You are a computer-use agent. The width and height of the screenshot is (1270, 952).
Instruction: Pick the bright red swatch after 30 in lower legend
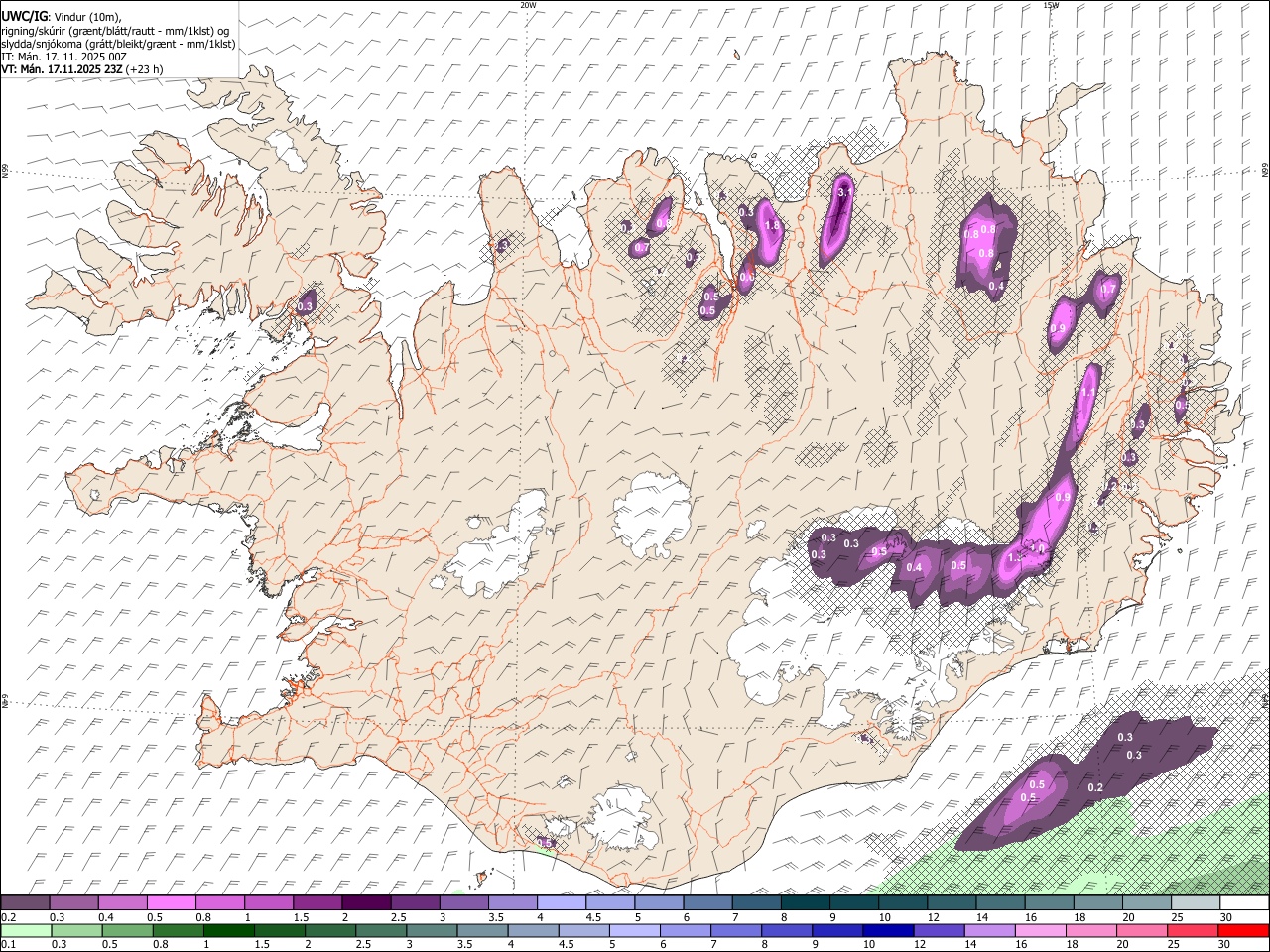(1242, 930)
